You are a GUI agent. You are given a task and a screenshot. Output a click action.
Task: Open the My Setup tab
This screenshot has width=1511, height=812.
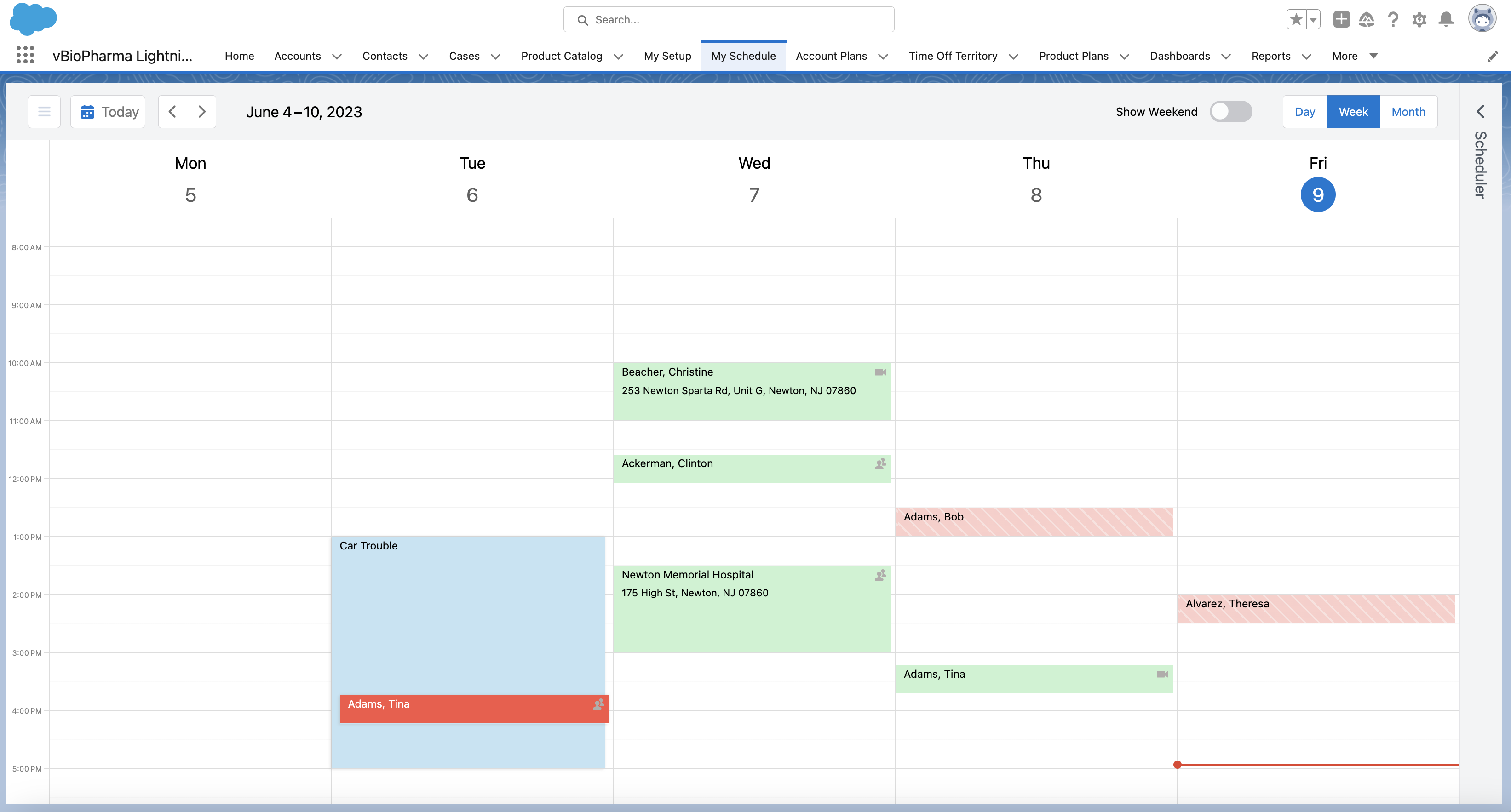(667, 56)
